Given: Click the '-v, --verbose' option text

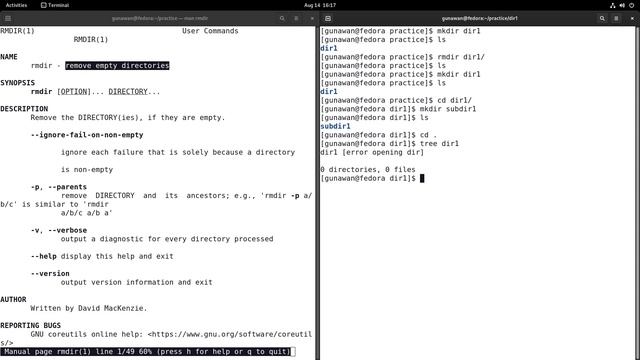Looking at the screenshot, I should click(59, 230).
